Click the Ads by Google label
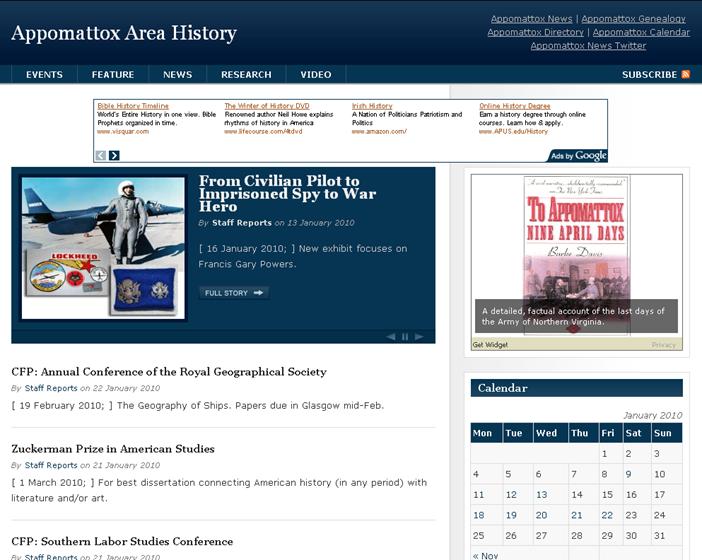Screen dimensions: 702x560 point(578,156)
